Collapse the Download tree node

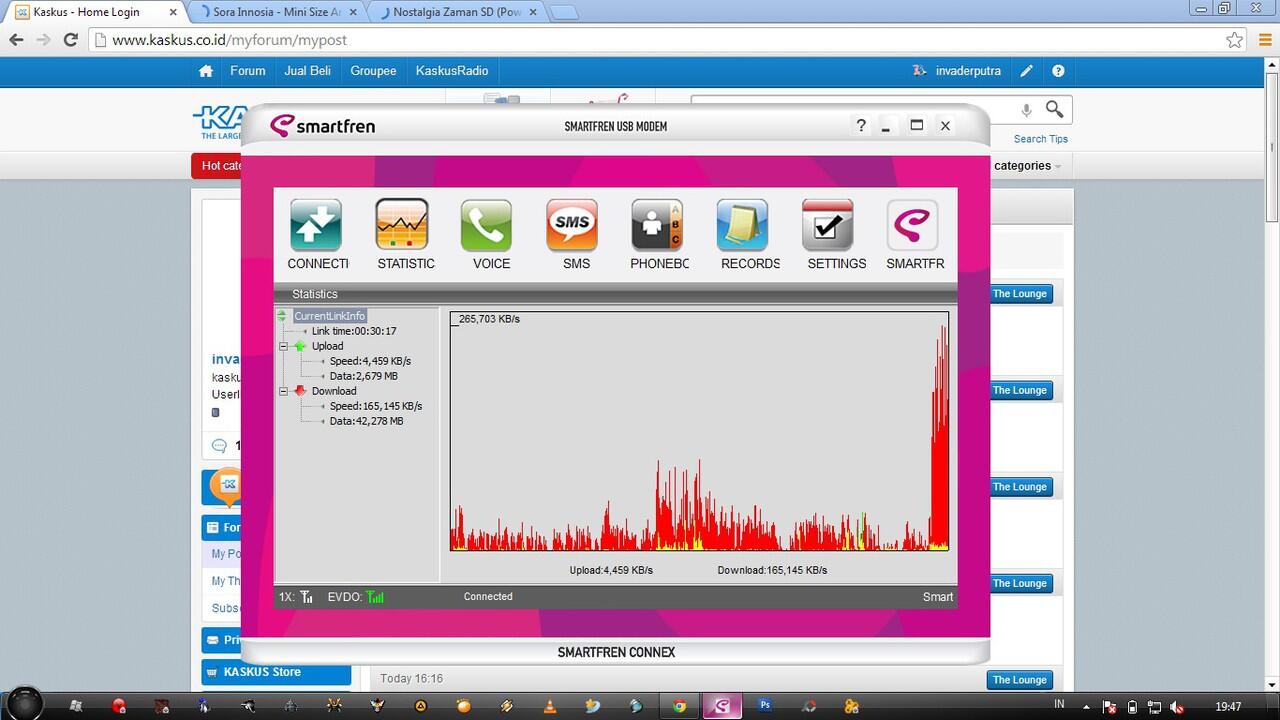click(283, 391)
